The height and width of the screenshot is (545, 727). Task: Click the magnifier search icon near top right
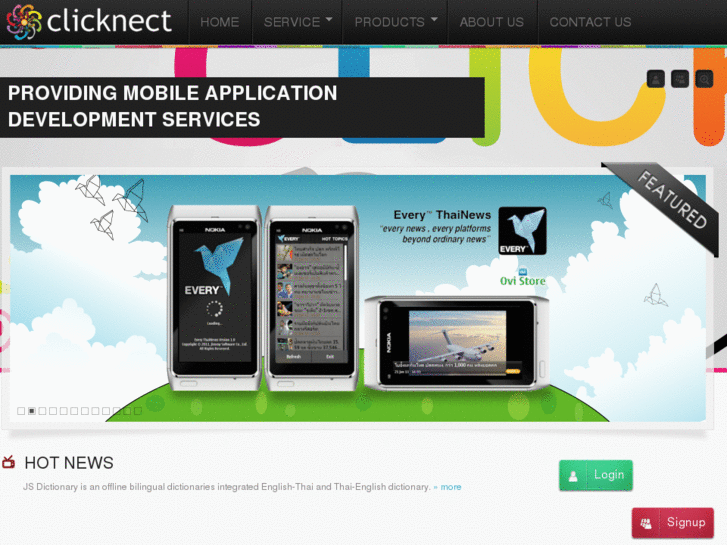pyautogui.click(x=704, y=79)
